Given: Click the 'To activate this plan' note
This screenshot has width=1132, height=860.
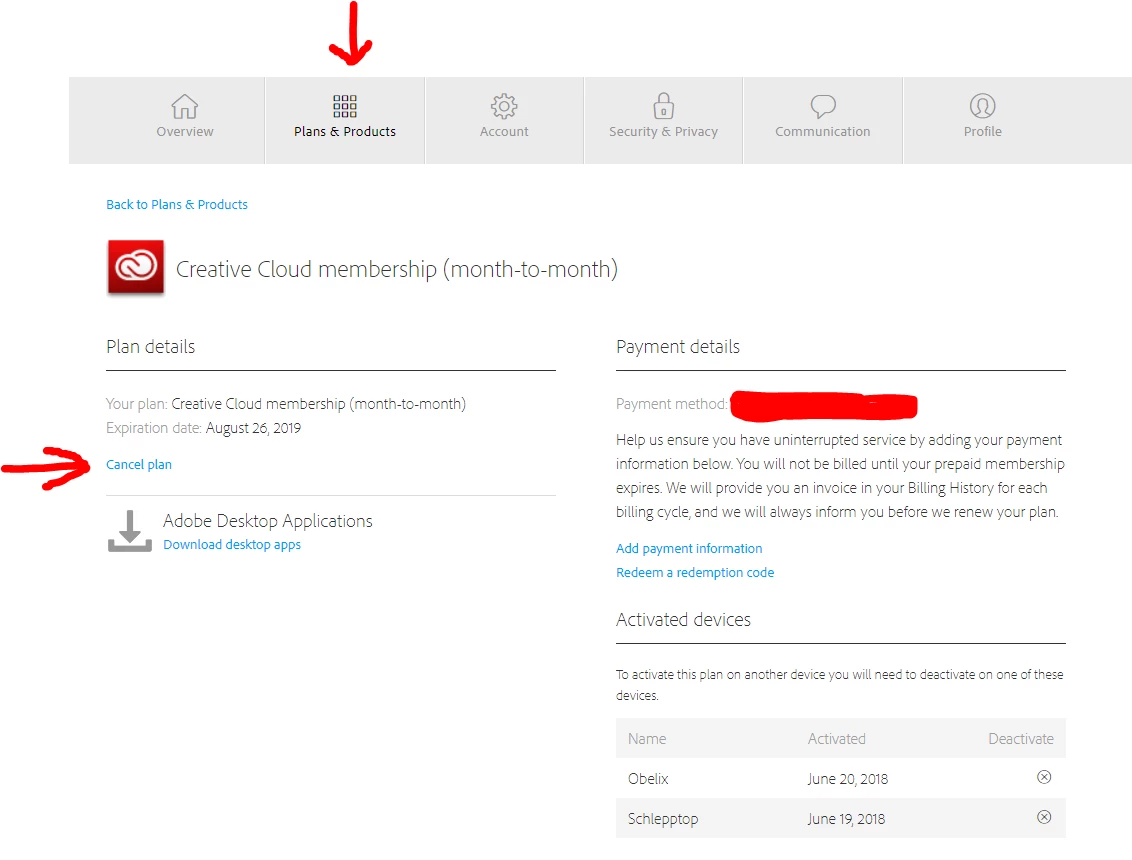Looking at the screenshot, I should click(840, 685).
